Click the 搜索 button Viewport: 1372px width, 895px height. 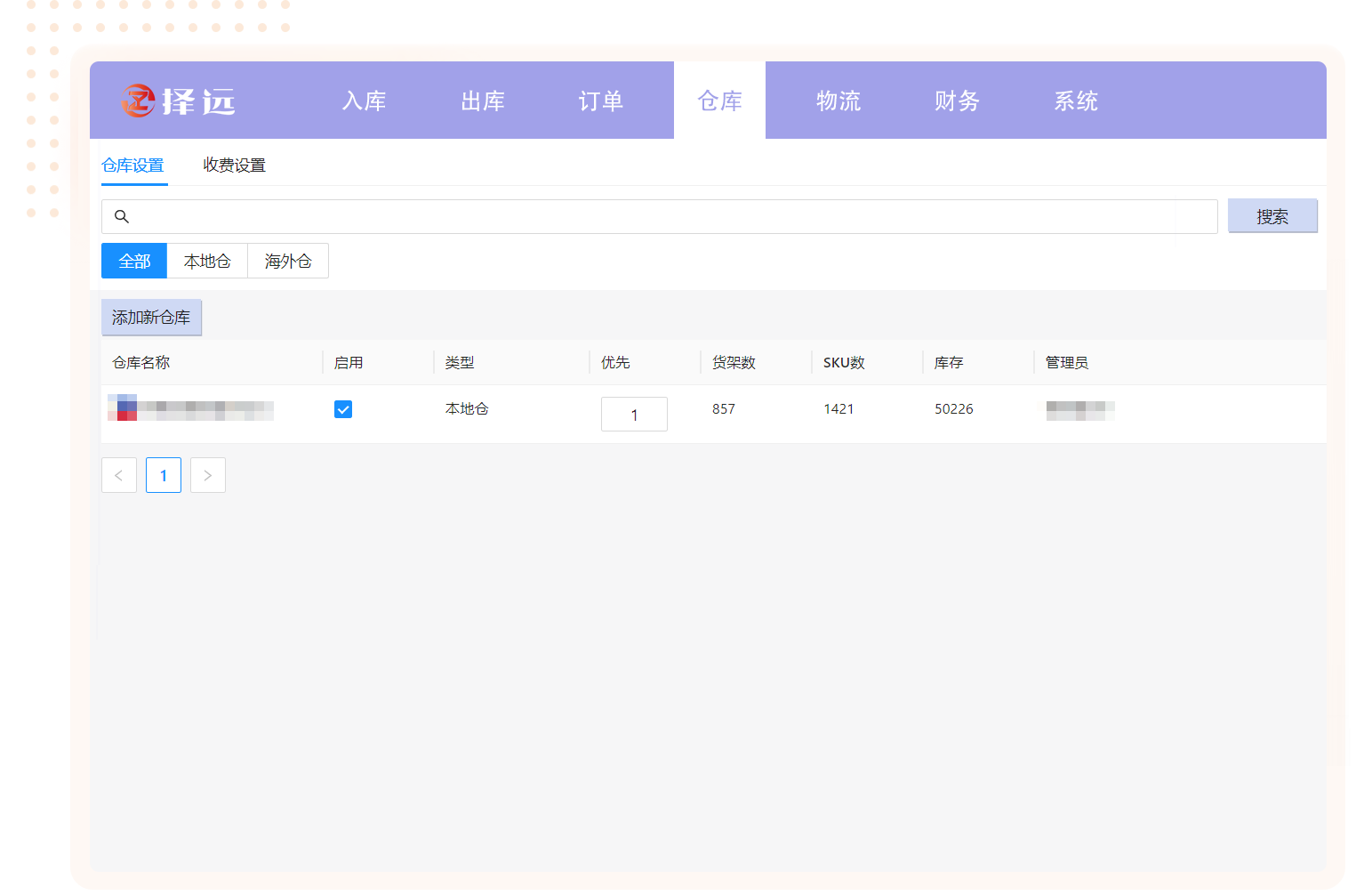[1272, 216]
